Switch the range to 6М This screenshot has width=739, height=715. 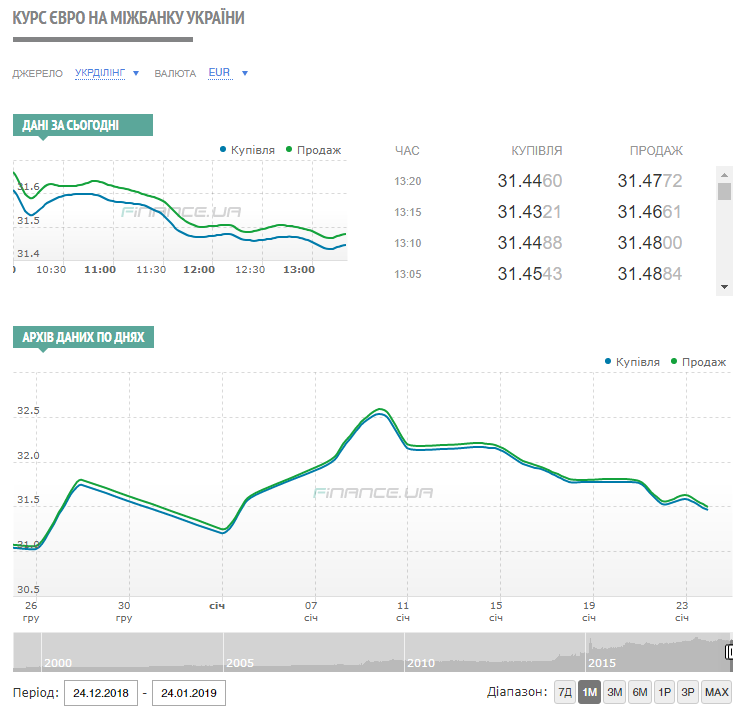pos(639,692)
